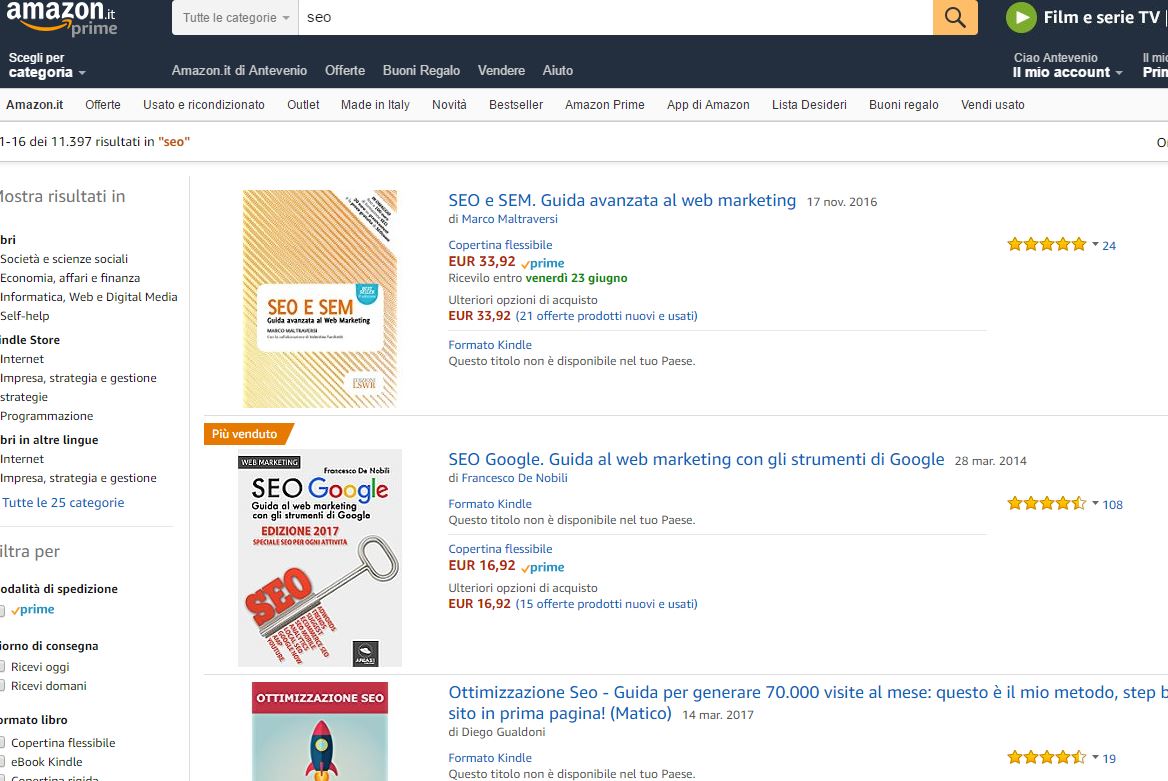1168x781 pixels.
Task: Open Vendere in the top navigation
Action: point(501,71)
